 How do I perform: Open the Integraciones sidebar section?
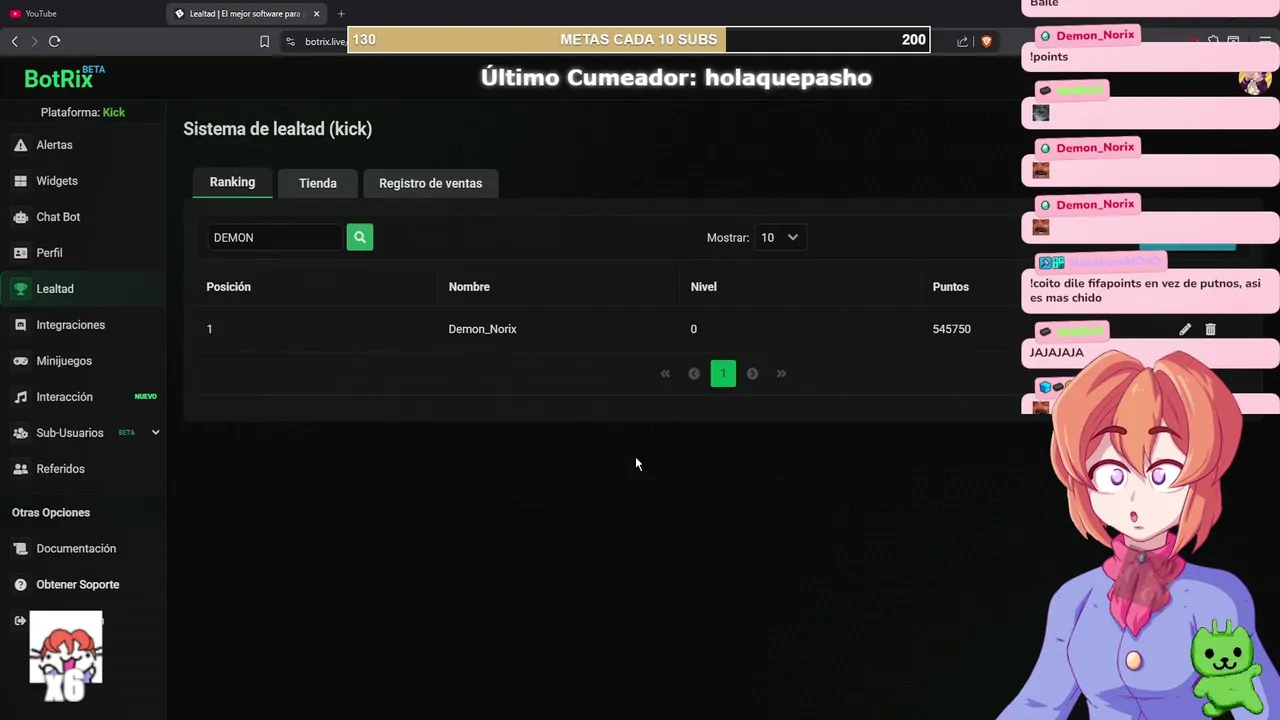pyautogui.click(x=70, y=325)
